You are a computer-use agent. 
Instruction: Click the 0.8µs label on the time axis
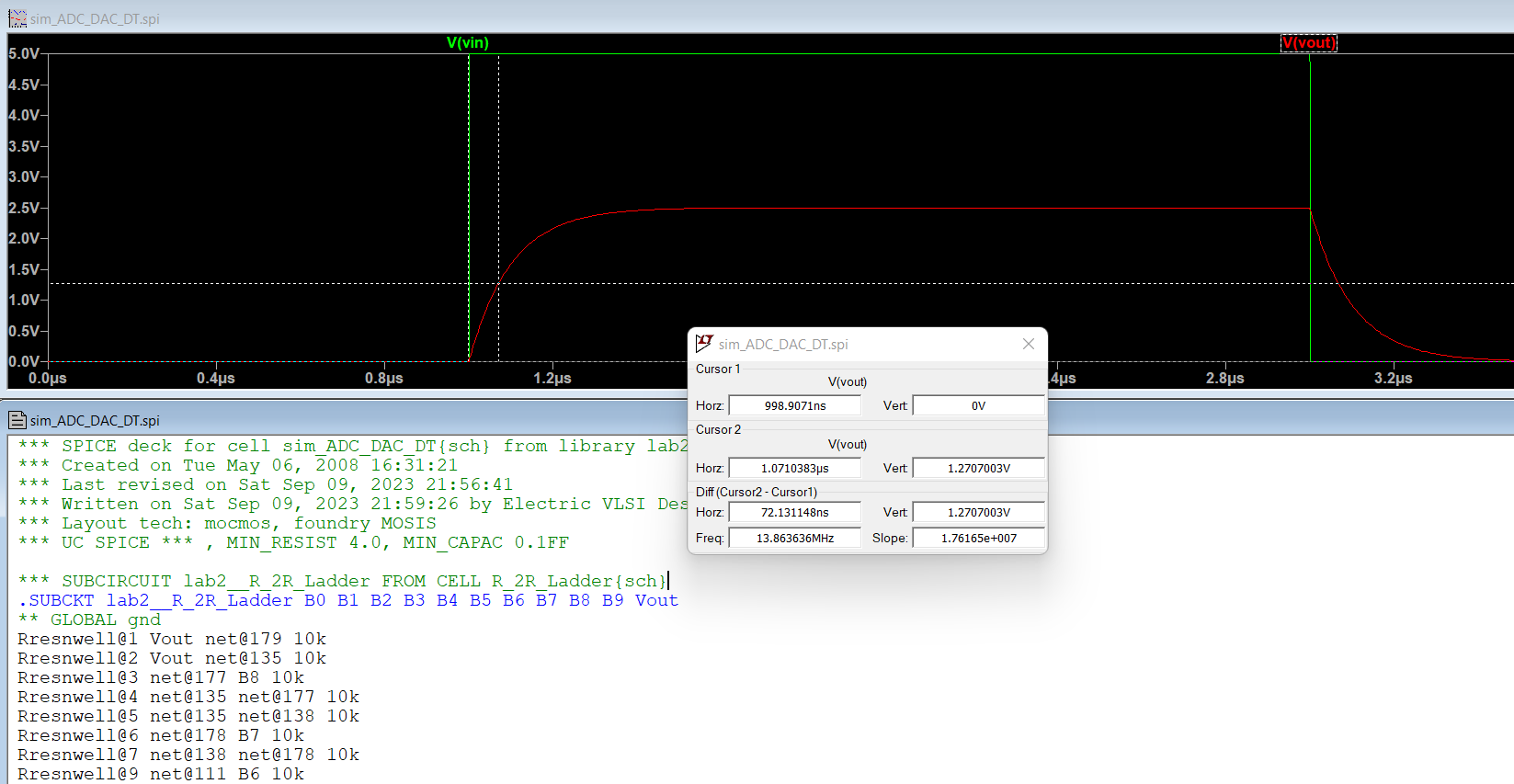click(x=384, y=378)
